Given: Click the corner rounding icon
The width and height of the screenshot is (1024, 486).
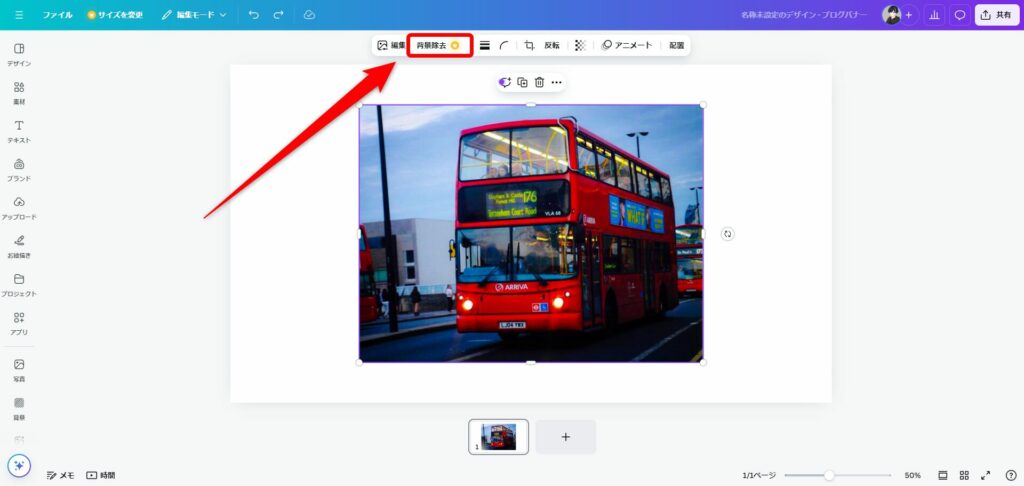Looking at the screenshot, I should point(504,45).
